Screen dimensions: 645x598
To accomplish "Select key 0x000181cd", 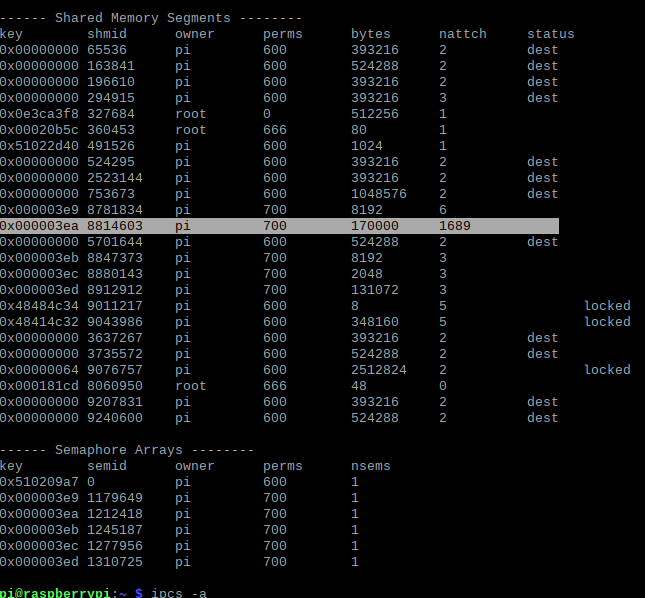I will 39,386.
